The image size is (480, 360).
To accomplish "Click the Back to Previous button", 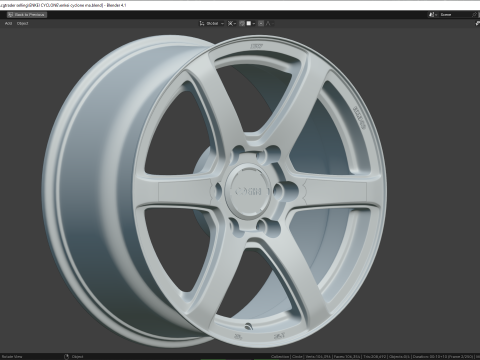I will coord(27,15).
